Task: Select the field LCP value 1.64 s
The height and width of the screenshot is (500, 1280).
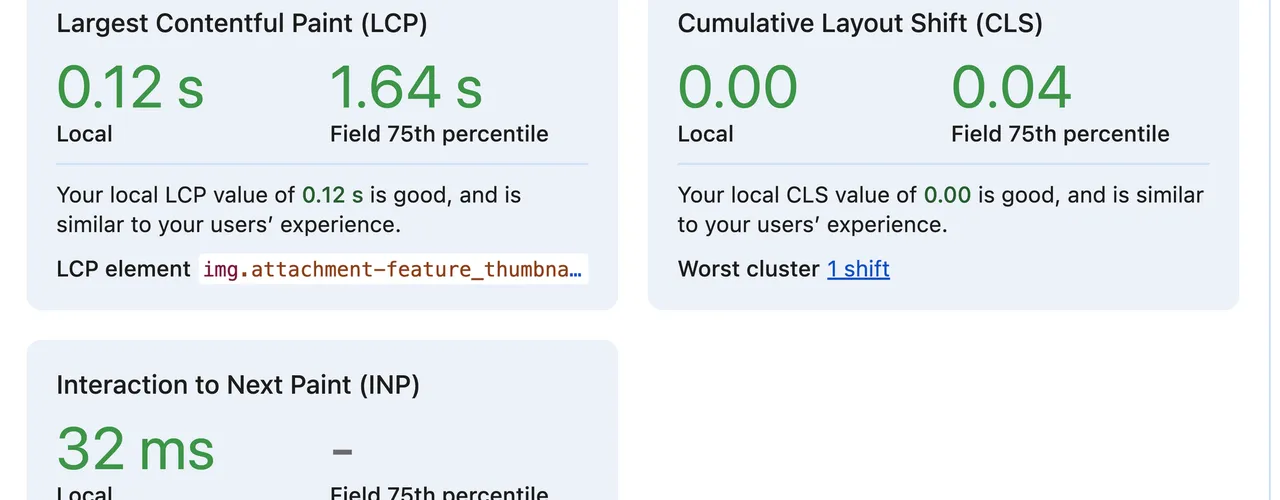Action: 406,87
